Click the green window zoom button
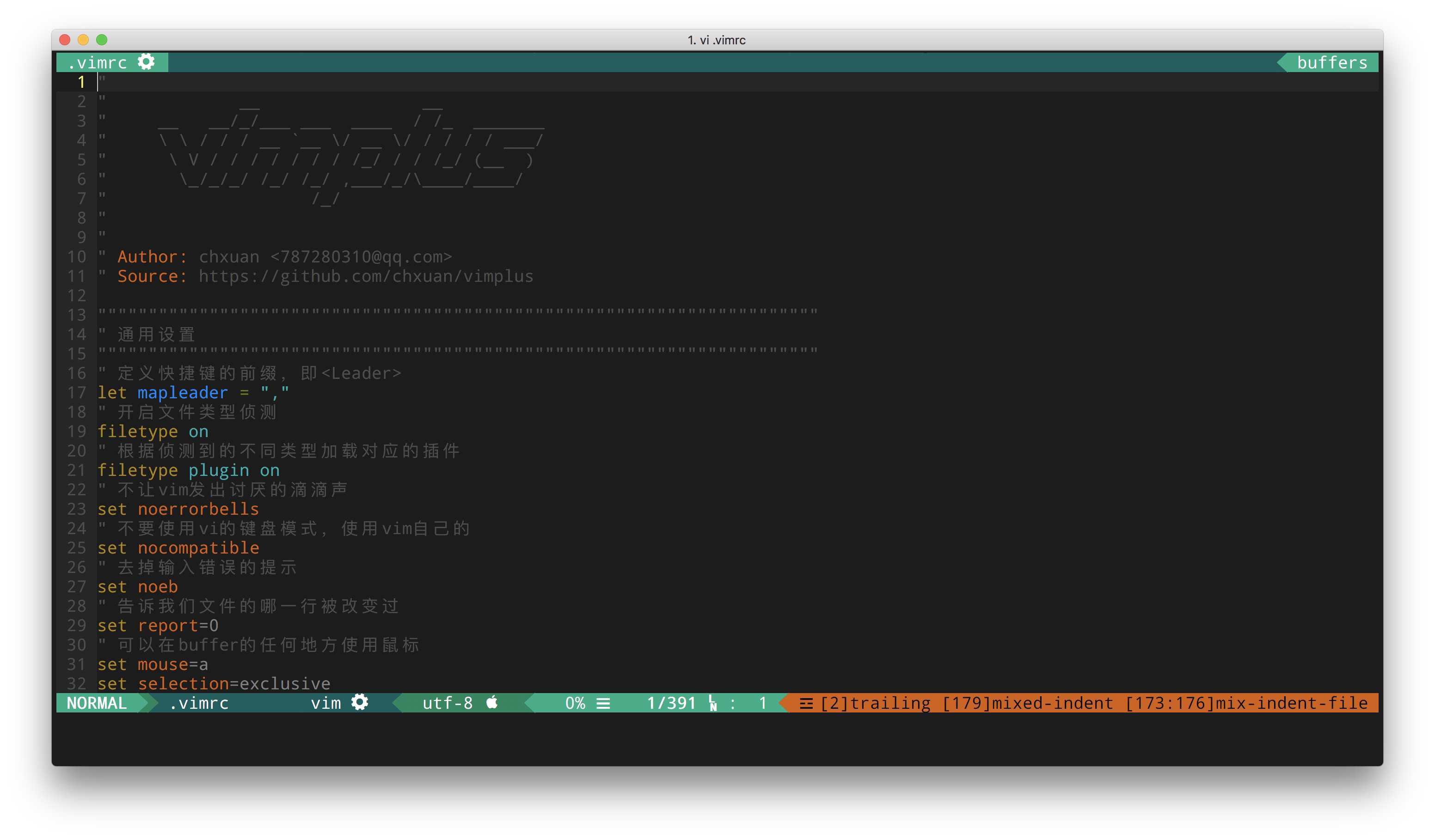This screenshot has width=1435, height=840. [102, 40]
